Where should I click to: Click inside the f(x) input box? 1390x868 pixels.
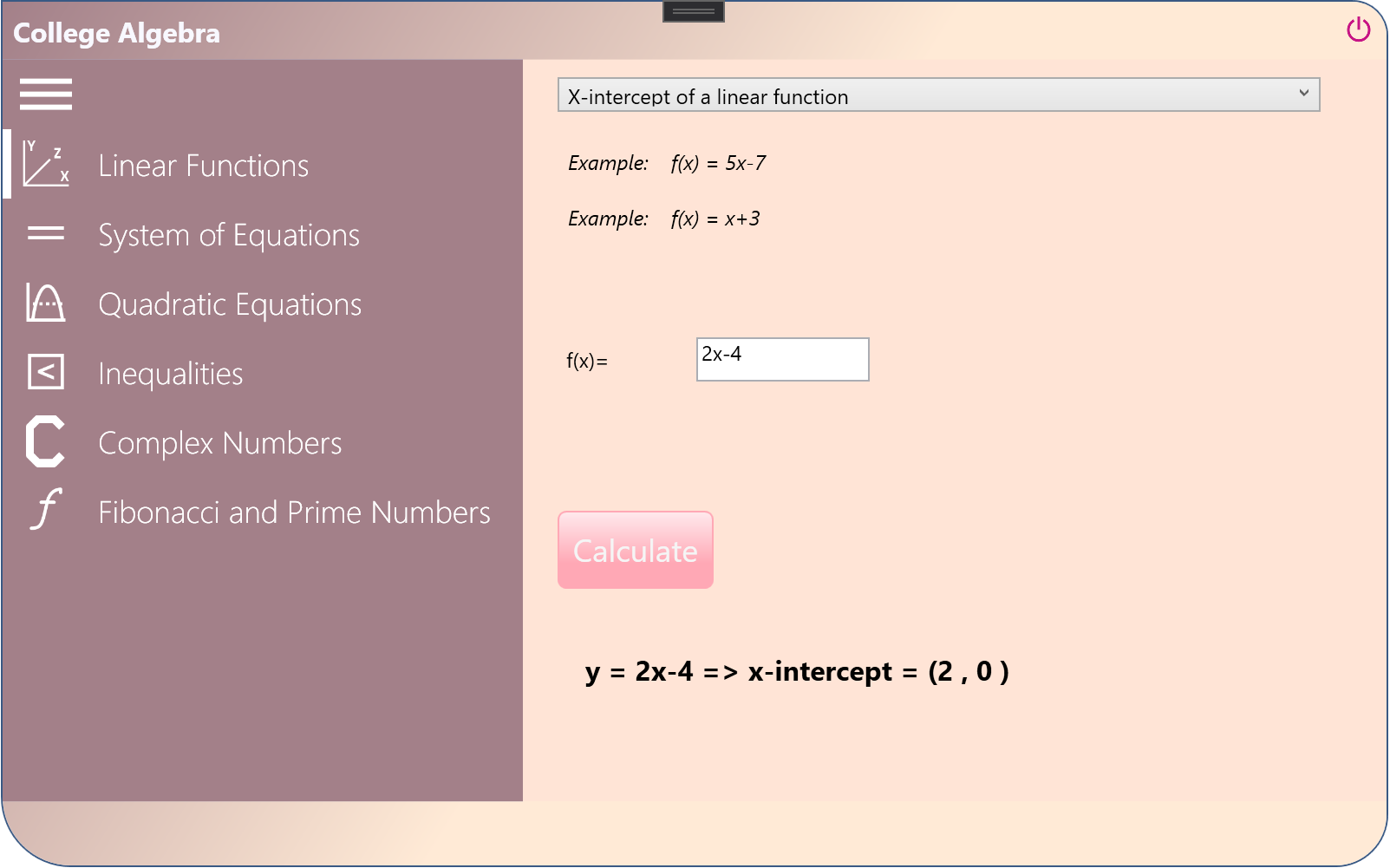[x=781, y=359]
